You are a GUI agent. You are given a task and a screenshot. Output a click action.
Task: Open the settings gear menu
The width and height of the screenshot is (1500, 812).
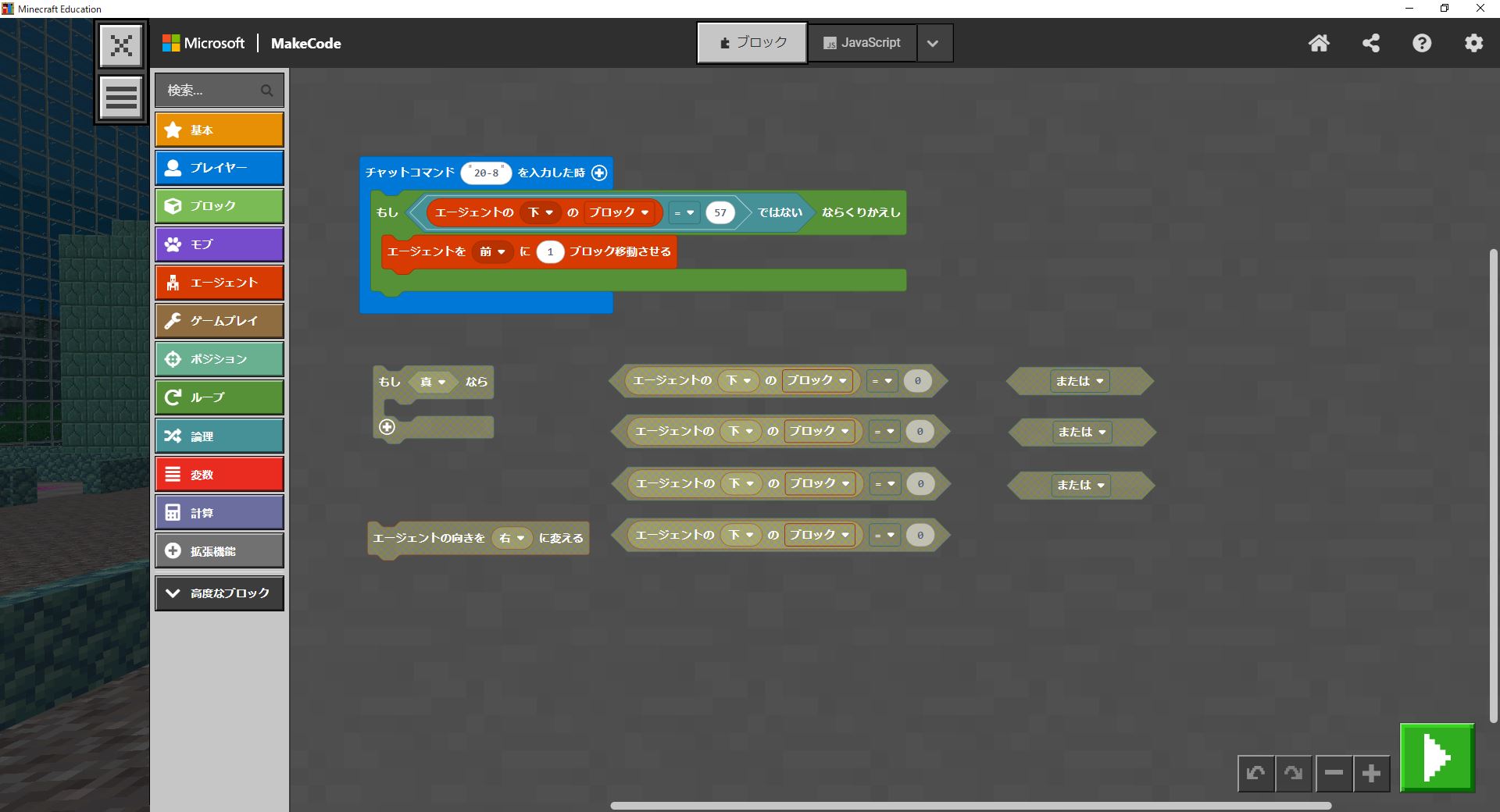[x=1473, y=43]
